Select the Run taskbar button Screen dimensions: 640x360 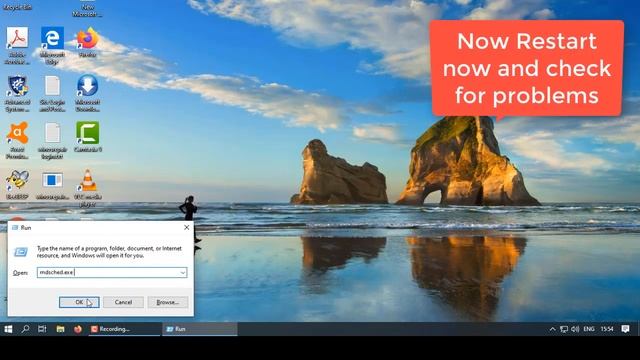click(x=200, y=329)
